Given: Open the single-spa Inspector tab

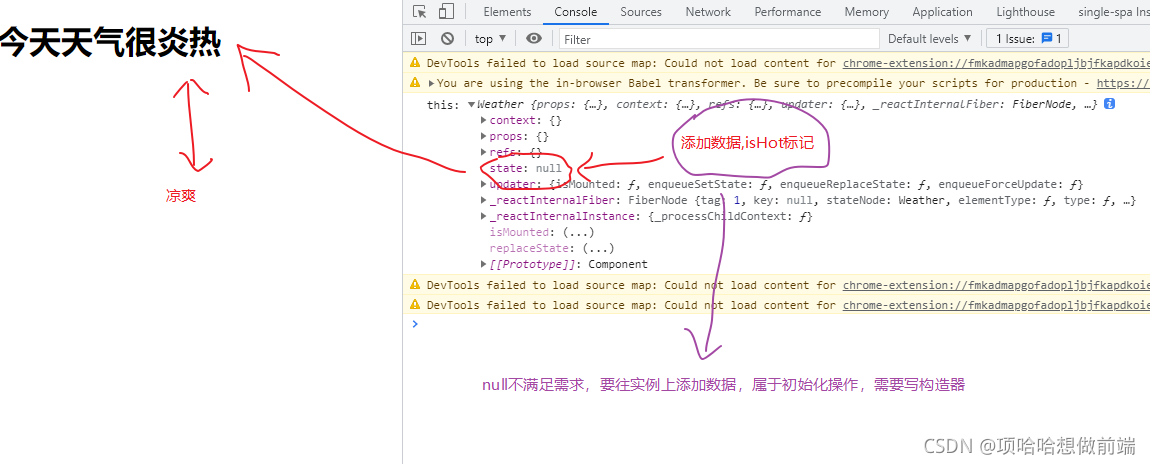Looking at the screenshot, I should click(1113, 12).
